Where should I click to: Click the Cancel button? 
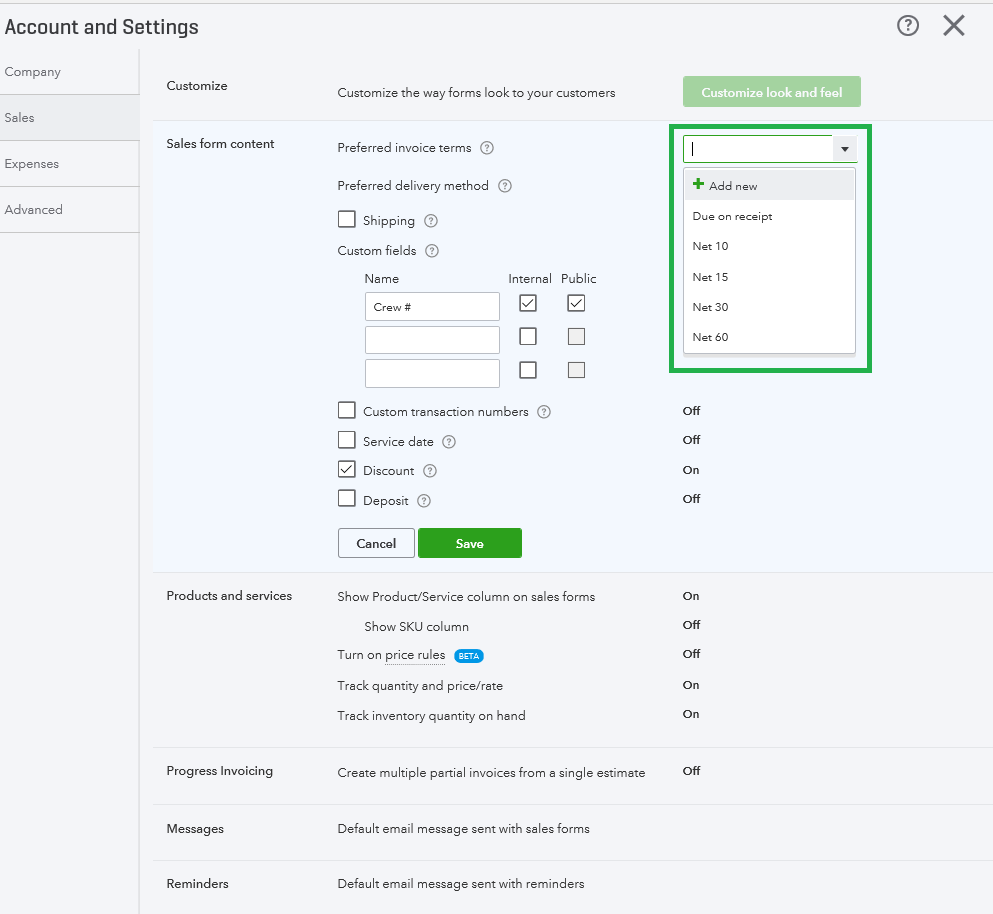tap(376, 543)
